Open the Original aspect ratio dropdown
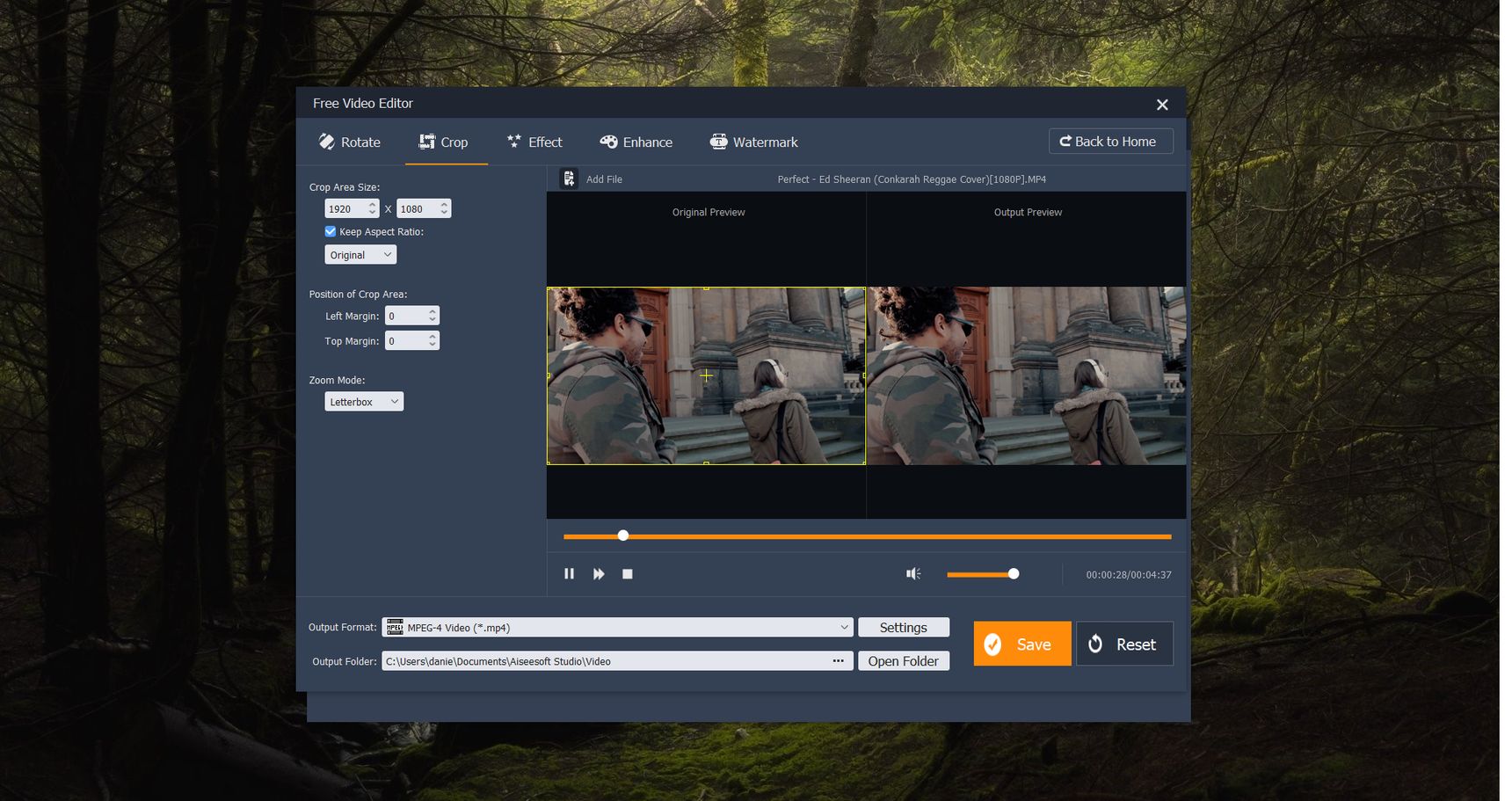Image resolution: width=1512 pixels, height=801 pixels. click(x=360, y=255)
